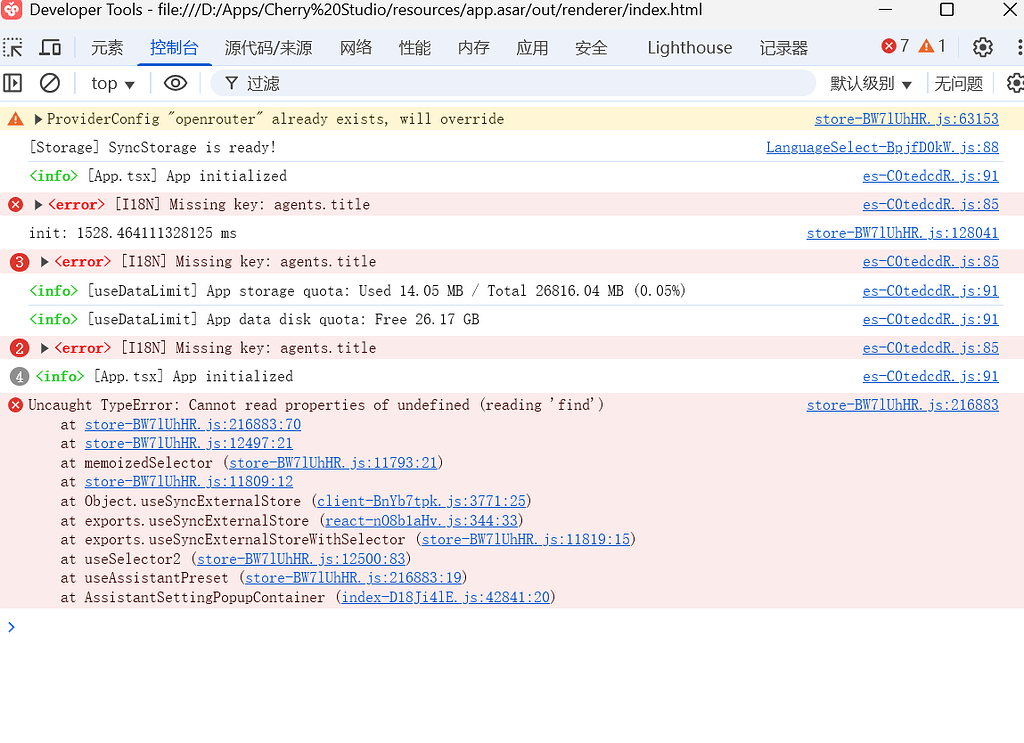
Task: Create live expression with the eye icon
Action: coord(175,83)
